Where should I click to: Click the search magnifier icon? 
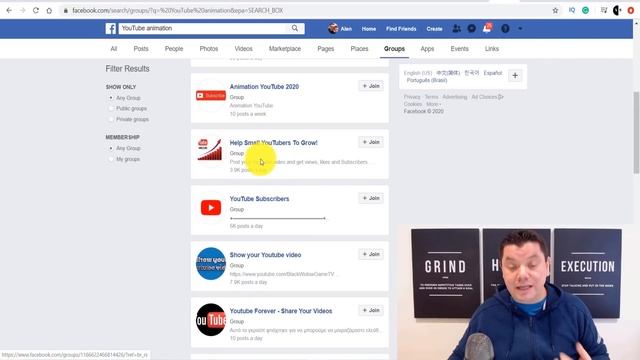[x=295, y=28]
